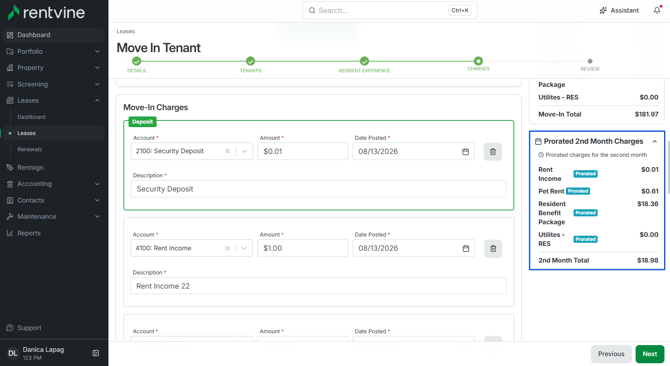Collapse the Prorated 2nd Month Charges panel
670x366 pixels.
(x=655, y=141)
